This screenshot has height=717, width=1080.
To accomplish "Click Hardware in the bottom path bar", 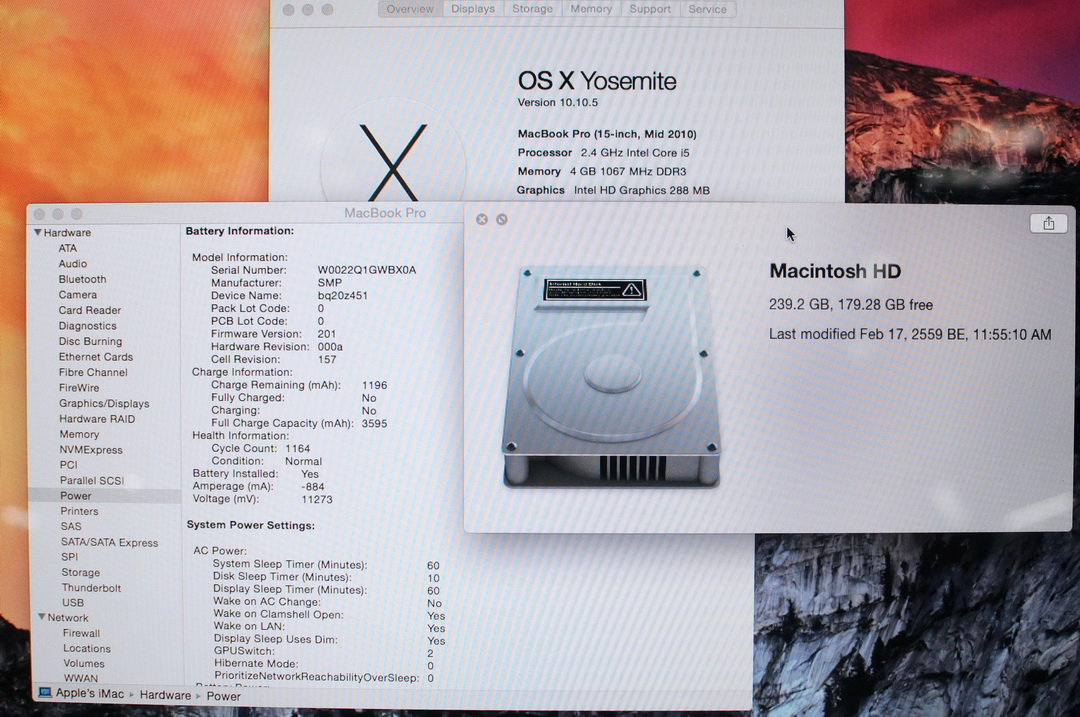I will (x=165, y=695).
